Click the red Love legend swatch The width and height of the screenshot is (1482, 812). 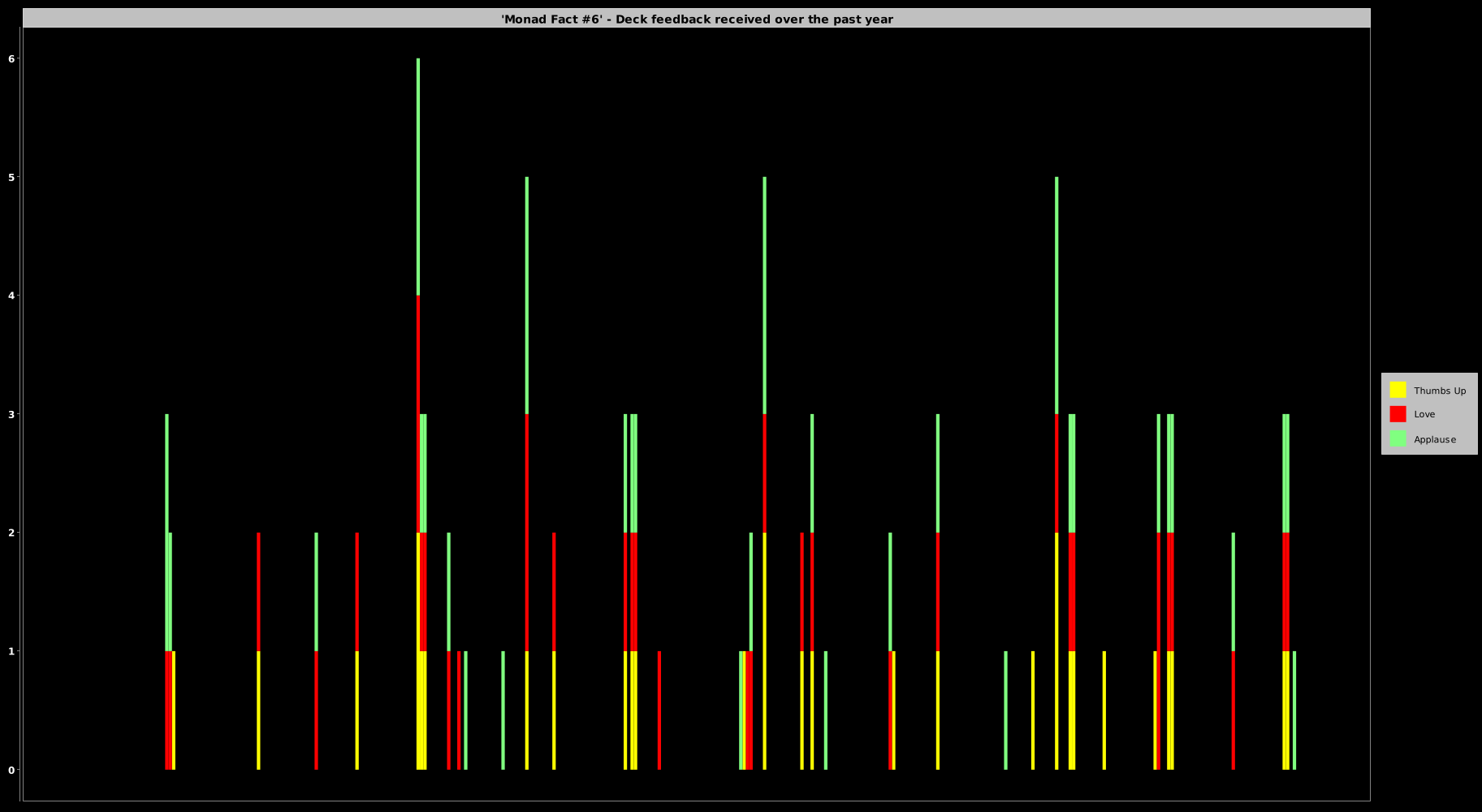tap(1398, 414)
